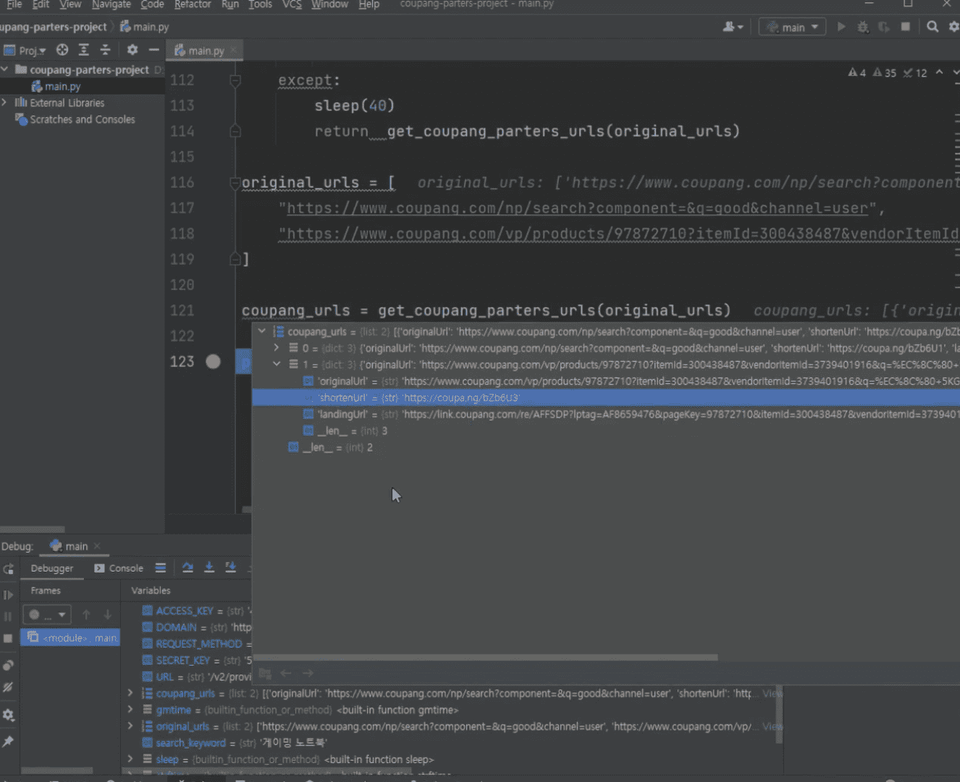Click the Variables pane vertical scrollbar
The height and width of the screenshot is (782, 960).
779,714
